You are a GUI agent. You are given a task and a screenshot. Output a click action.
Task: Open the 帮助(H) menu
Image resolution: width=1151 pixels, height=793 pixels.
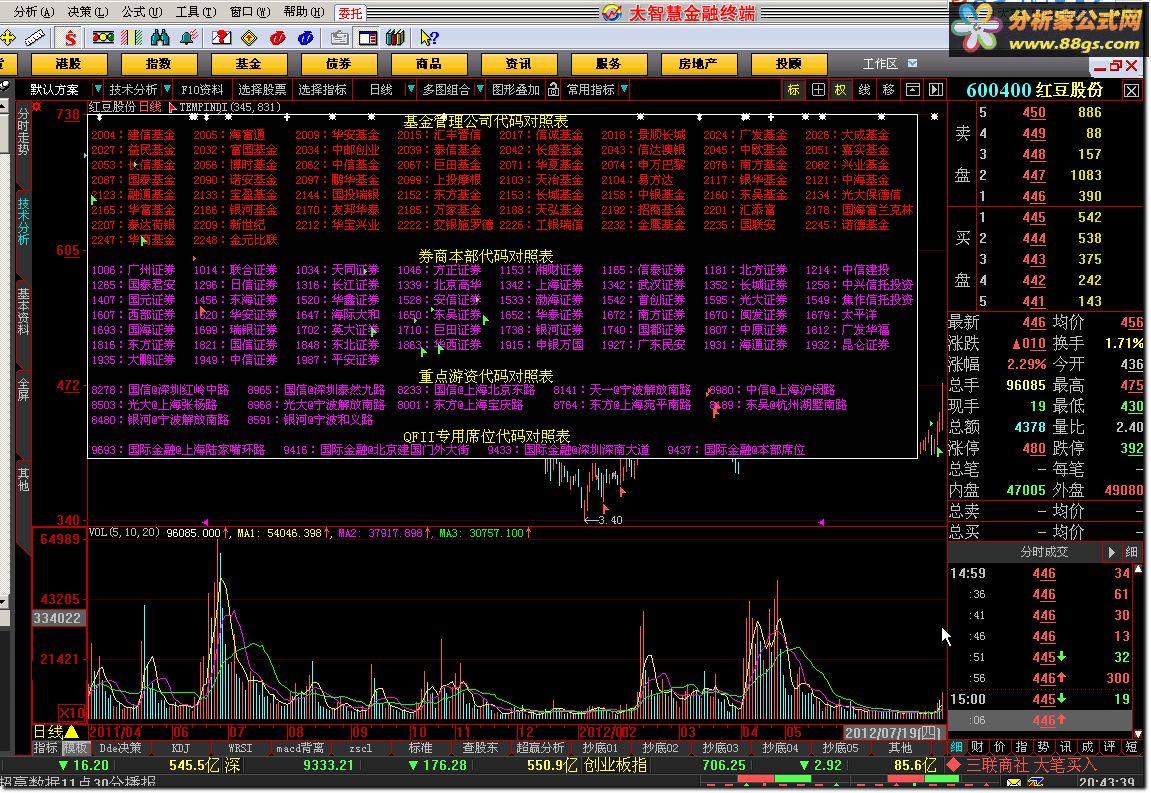304,12
